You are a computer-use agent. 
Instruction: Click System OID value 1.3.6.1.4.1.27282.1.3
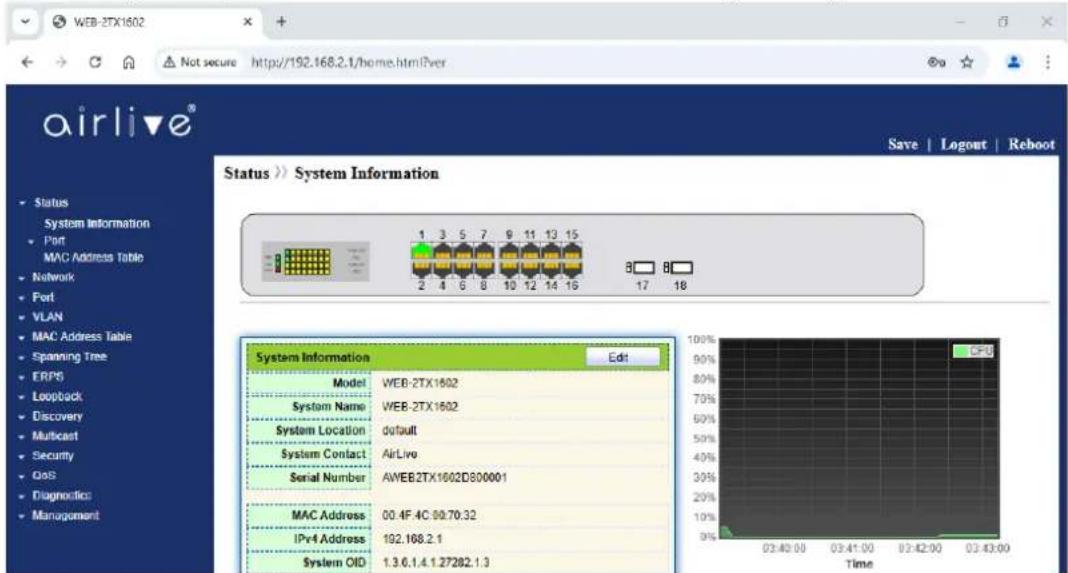[x=435, y=563]
